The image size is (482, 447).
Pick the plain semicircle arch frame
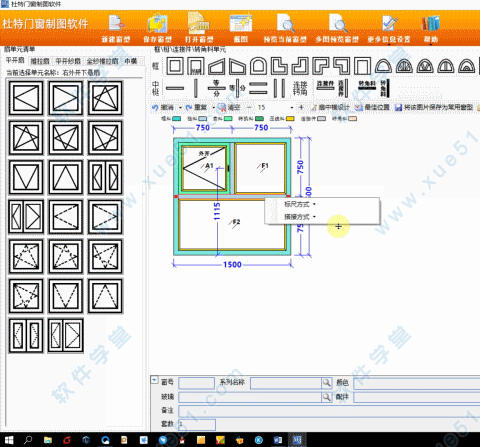point(383,66)
